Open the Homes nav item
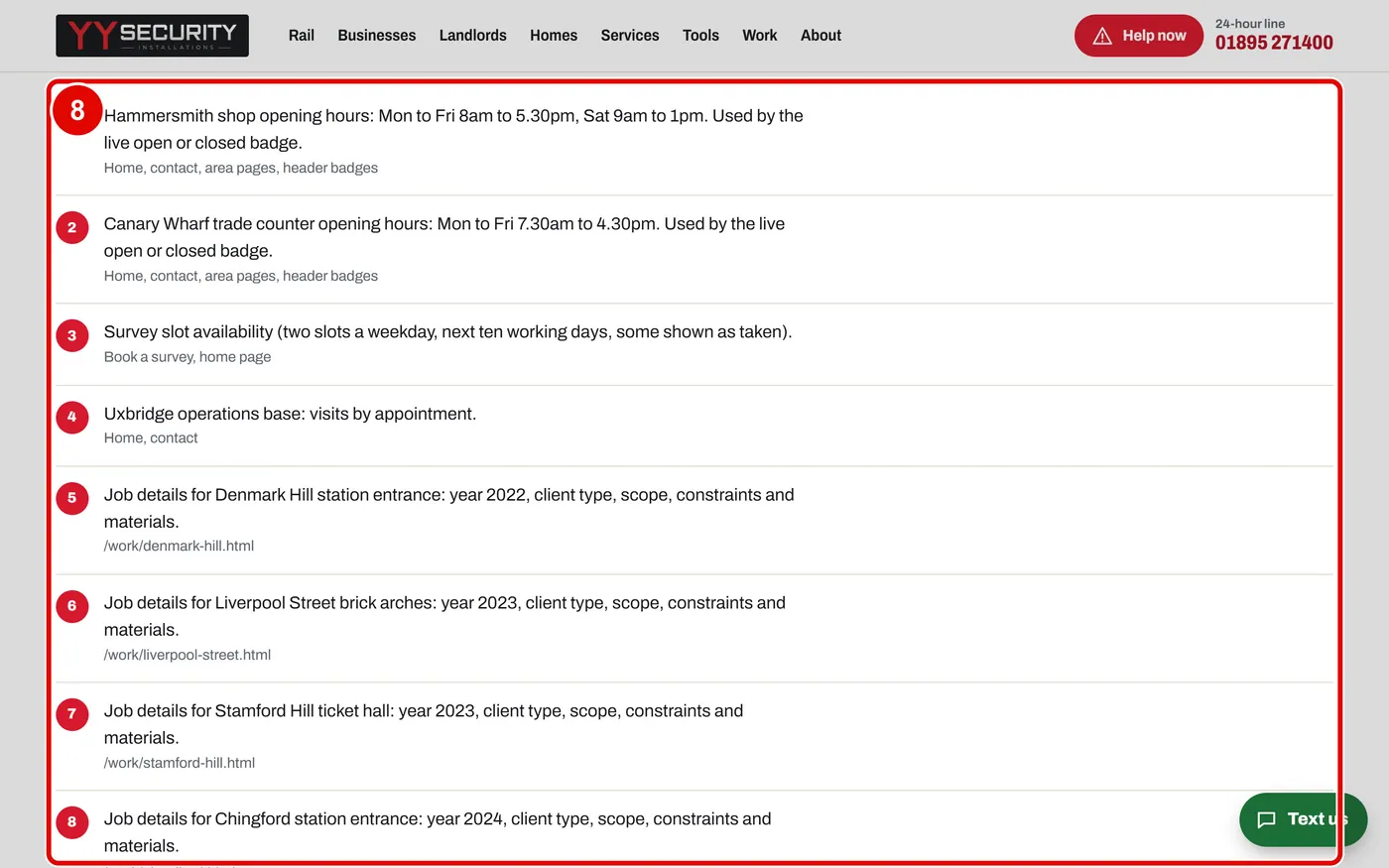 click(x=554, y=36)
